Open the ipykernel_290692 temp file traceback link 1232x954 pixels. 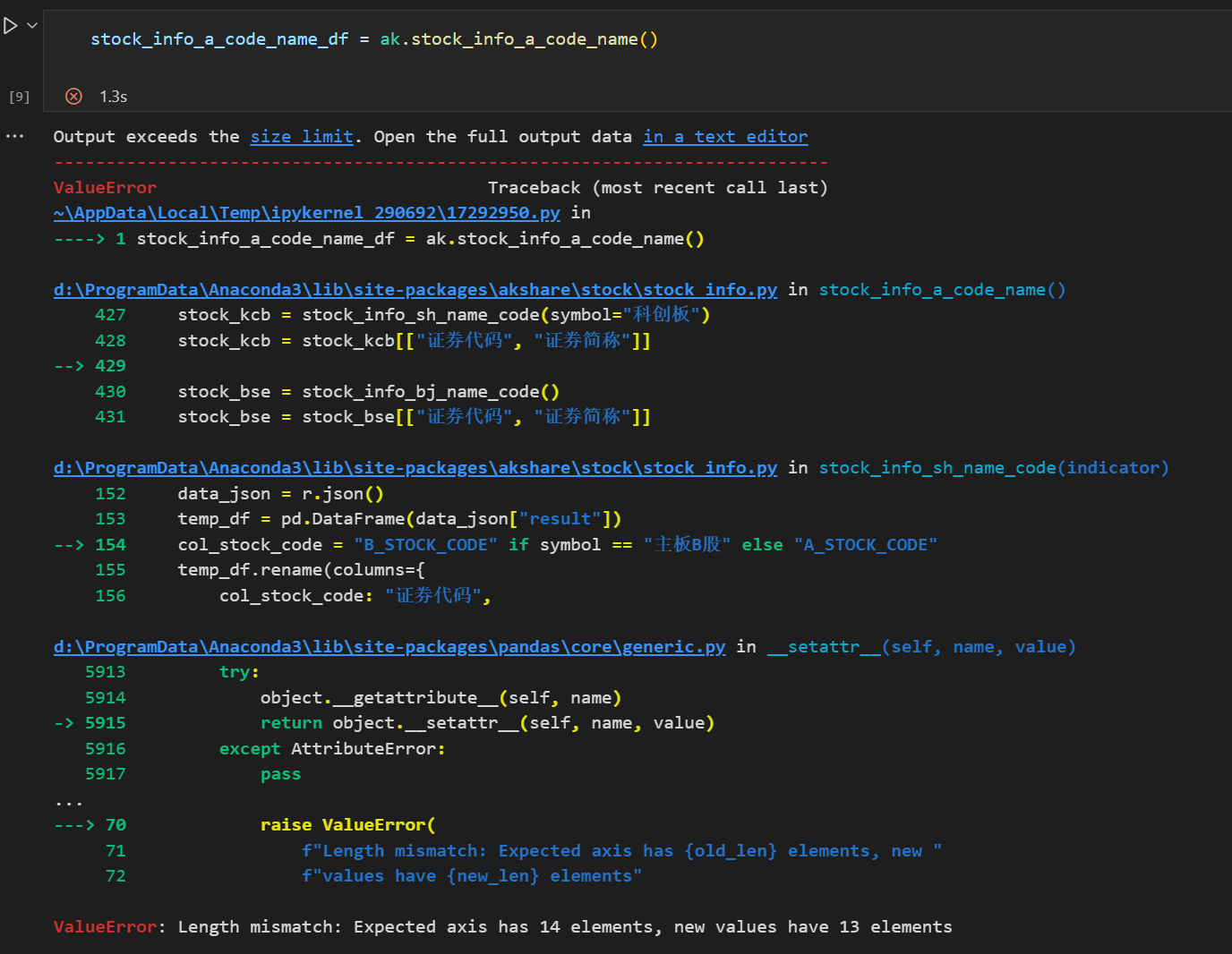[x=306, y=212]
